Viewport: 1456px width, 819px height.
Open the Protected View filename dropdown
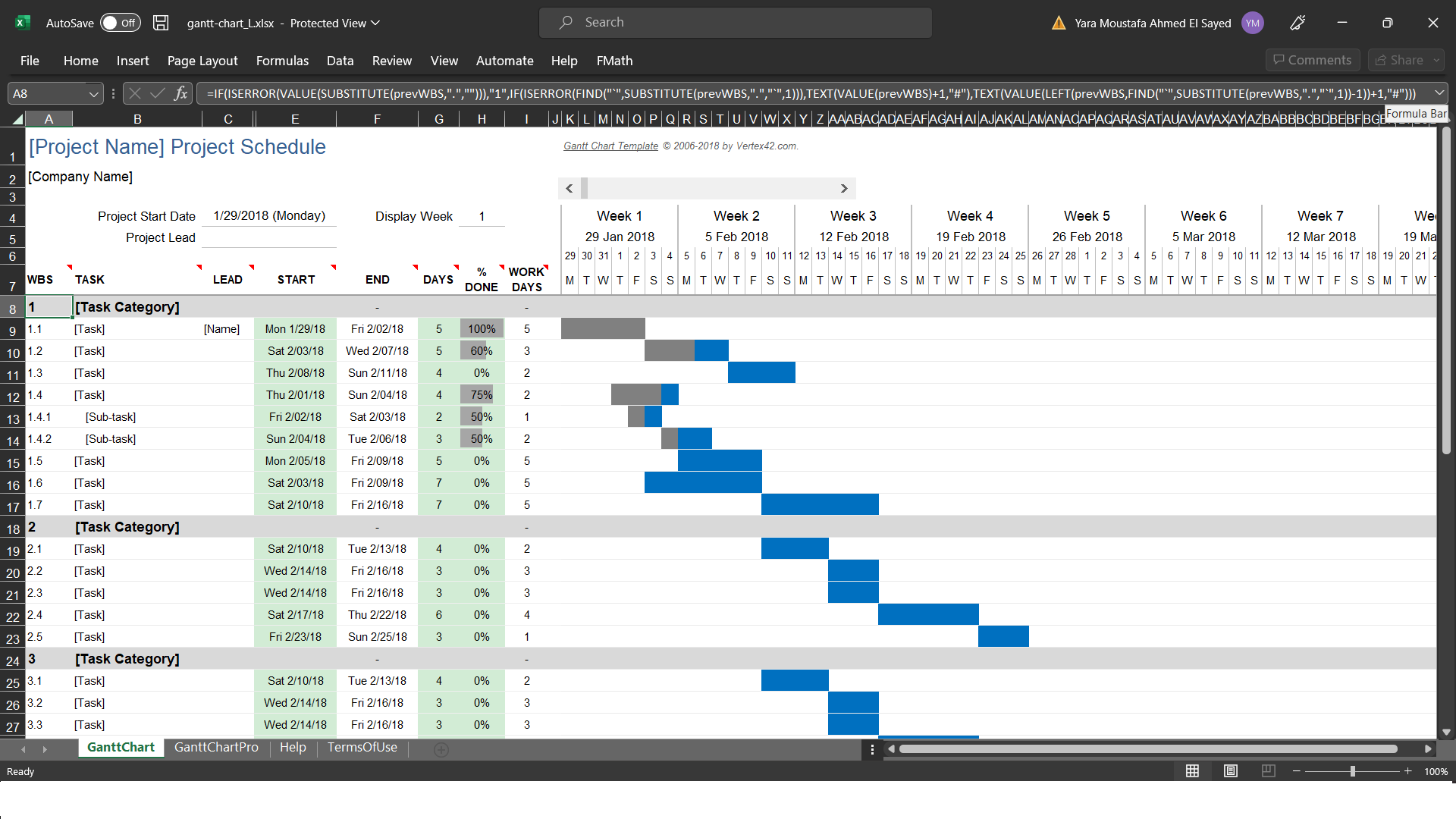pyautogui.click(x=375, y=23)
